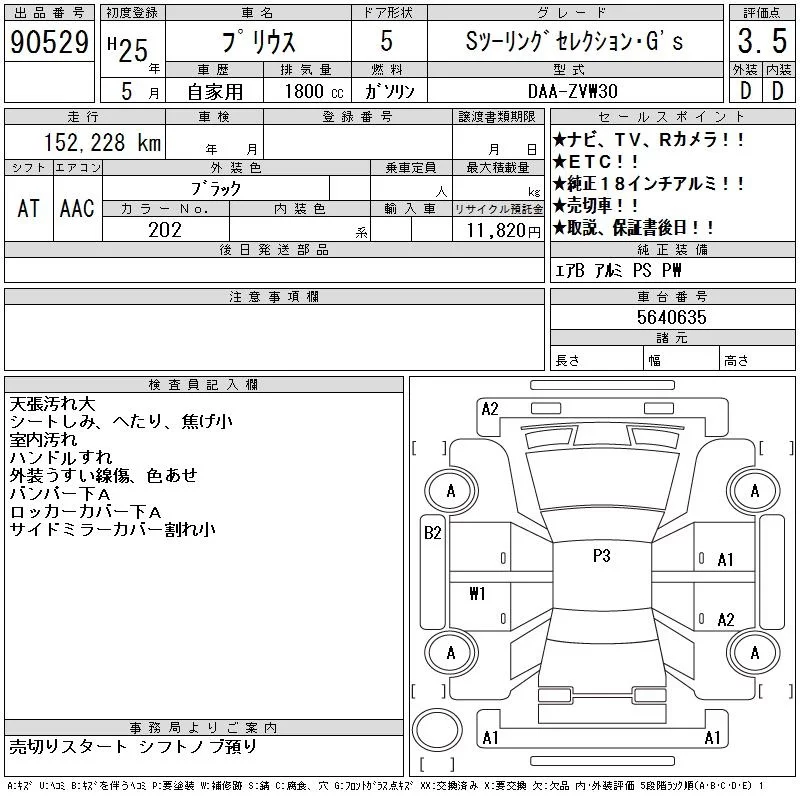Click the 事務局よりご案内 section header
Screen dimensions: 800x800
coord(204,728)
